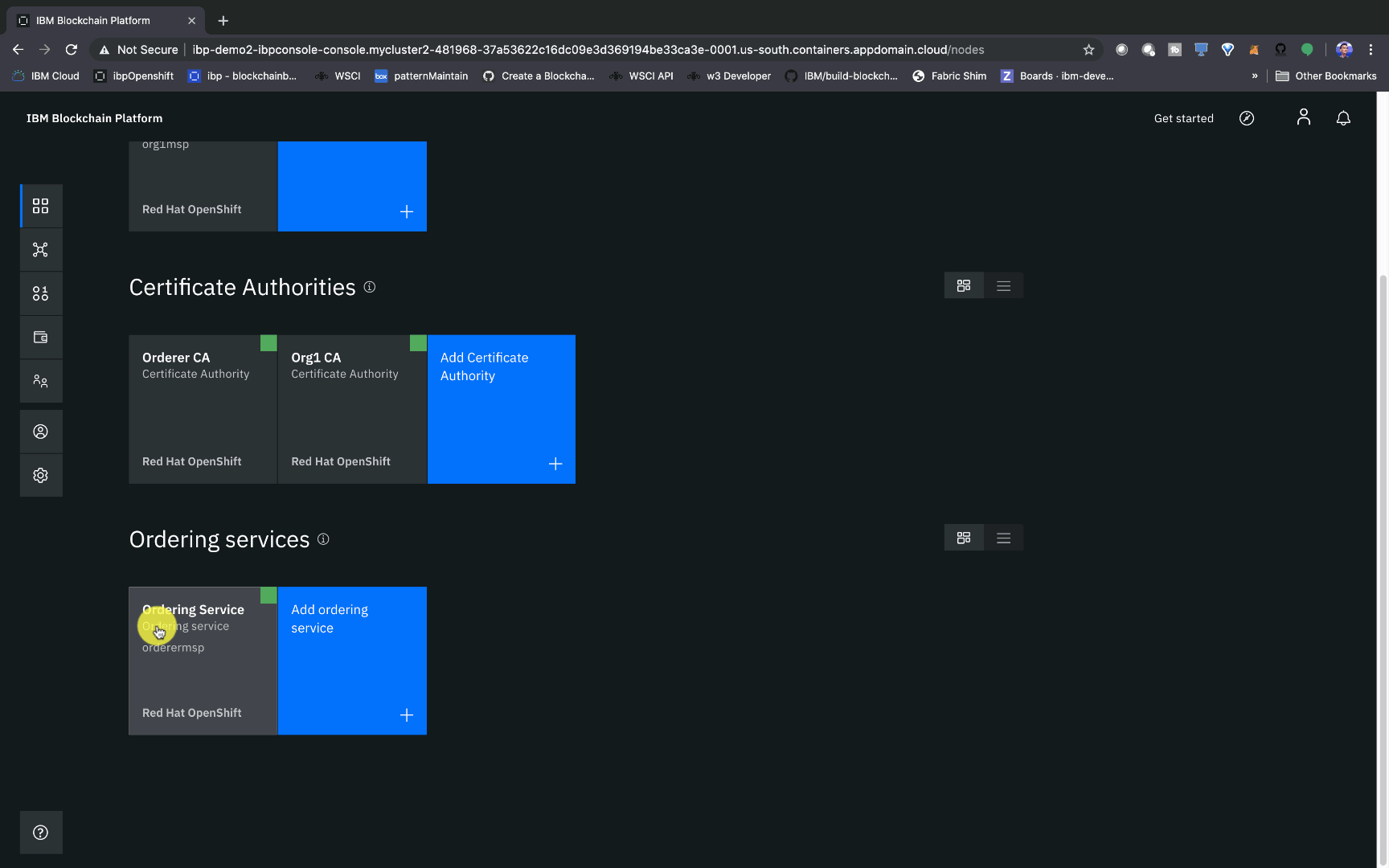Click the browser forward arrow
Image resolution: width=1389 pixels, height=868 pixels.
click(x=44, y=50)
